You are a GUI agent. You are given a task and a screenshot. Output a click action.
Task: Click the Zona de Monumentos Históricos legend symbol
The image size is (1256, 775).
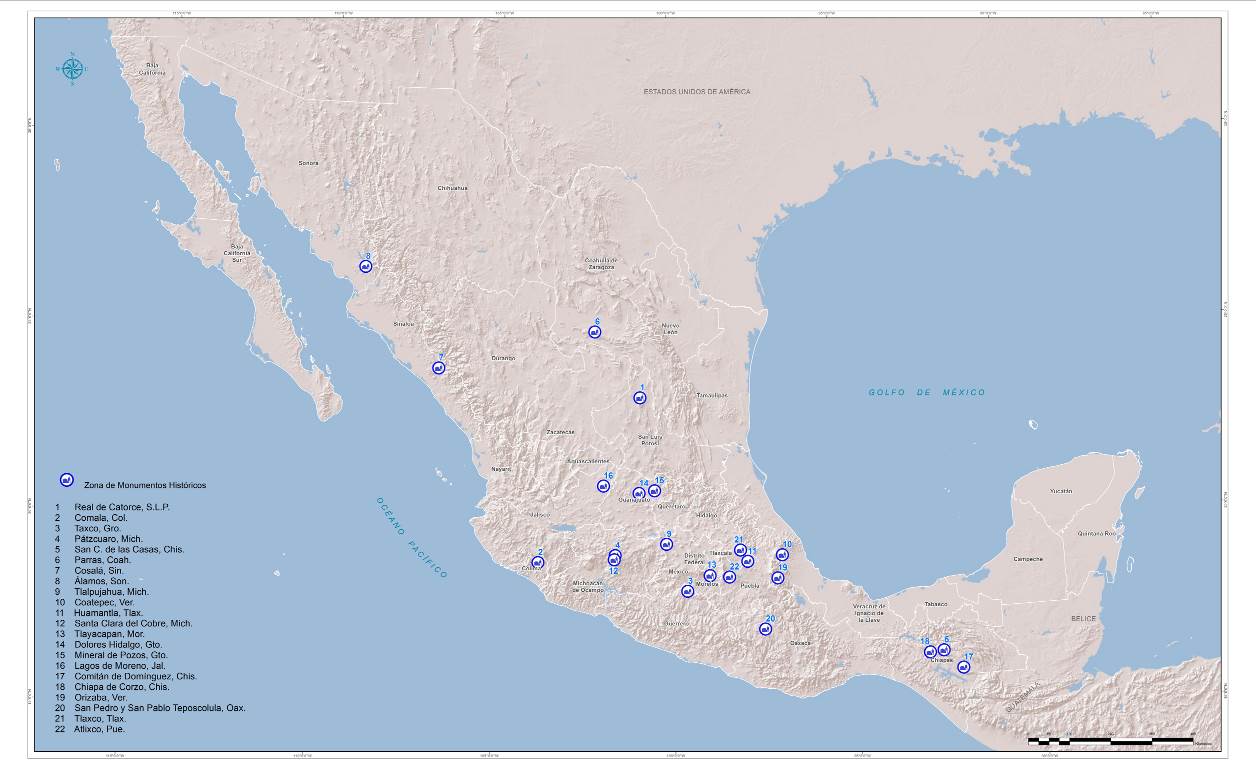[x=67, y=480]
